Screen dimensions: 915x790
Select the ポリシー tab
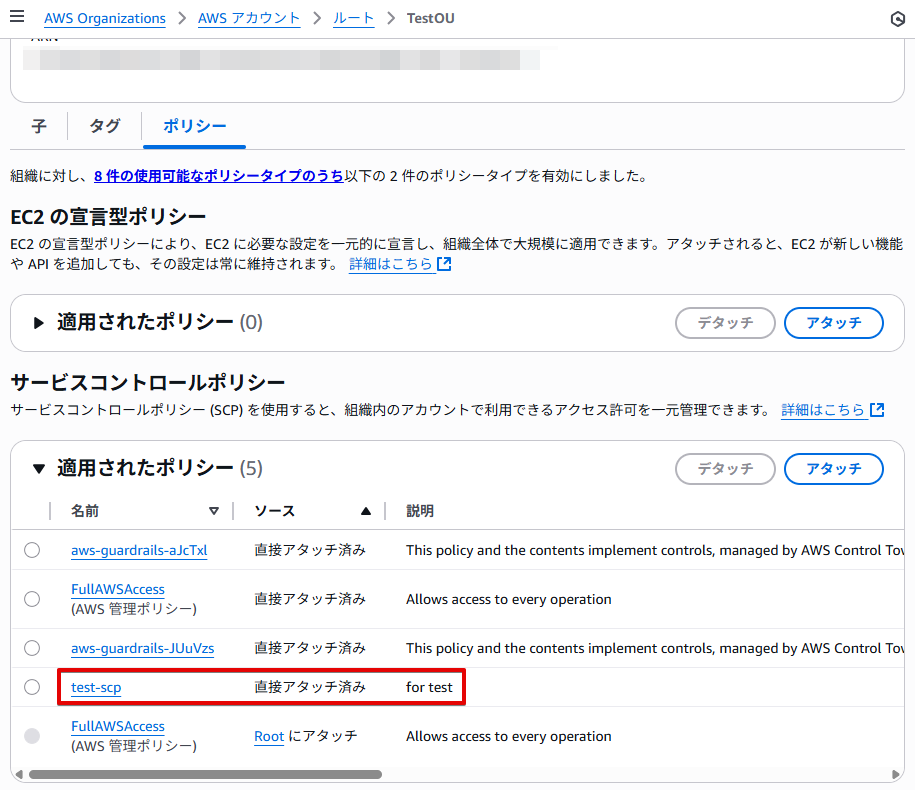pos(194,126)
